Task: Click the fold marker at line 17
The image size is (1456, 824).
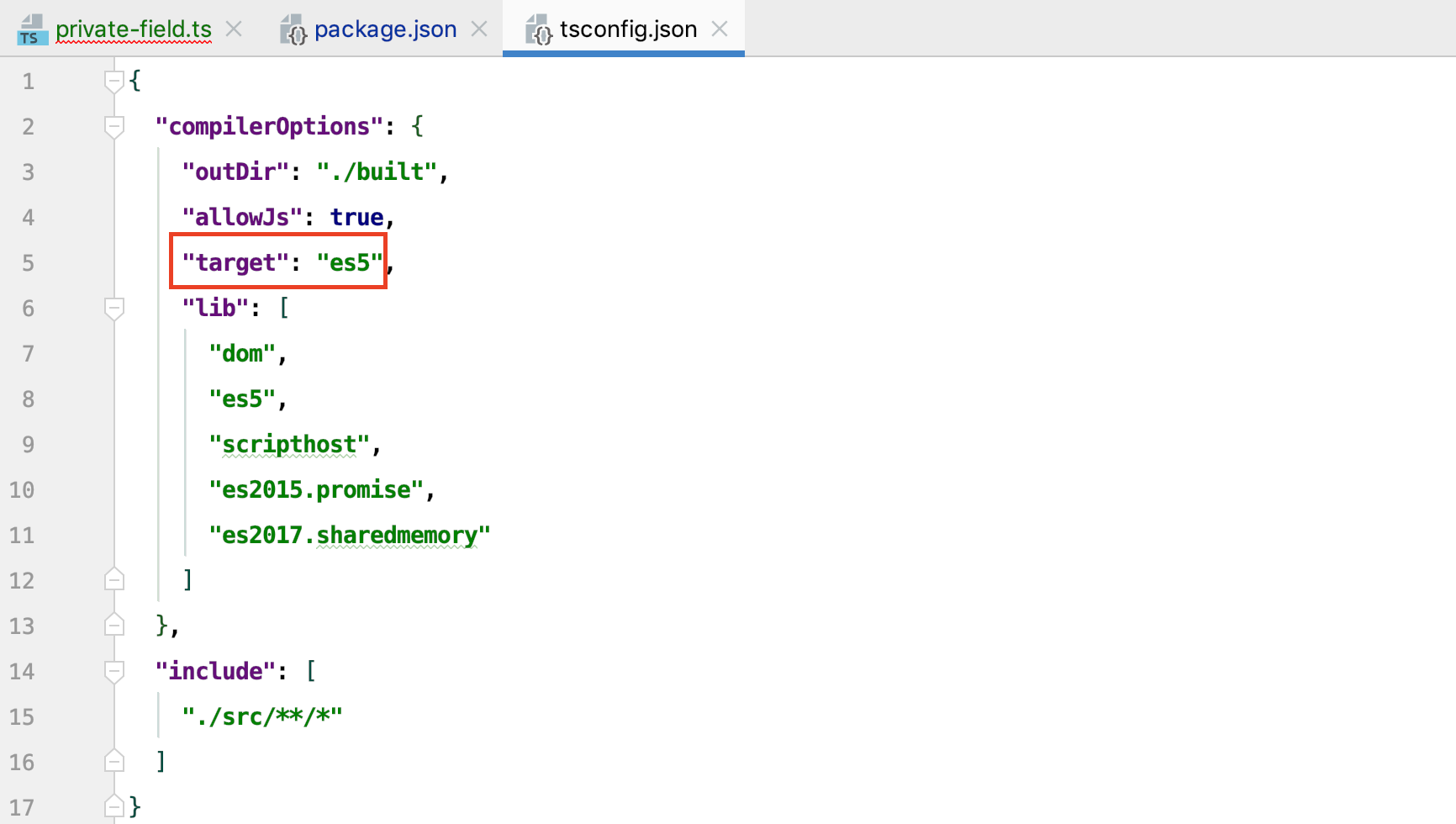Action: 114,806
